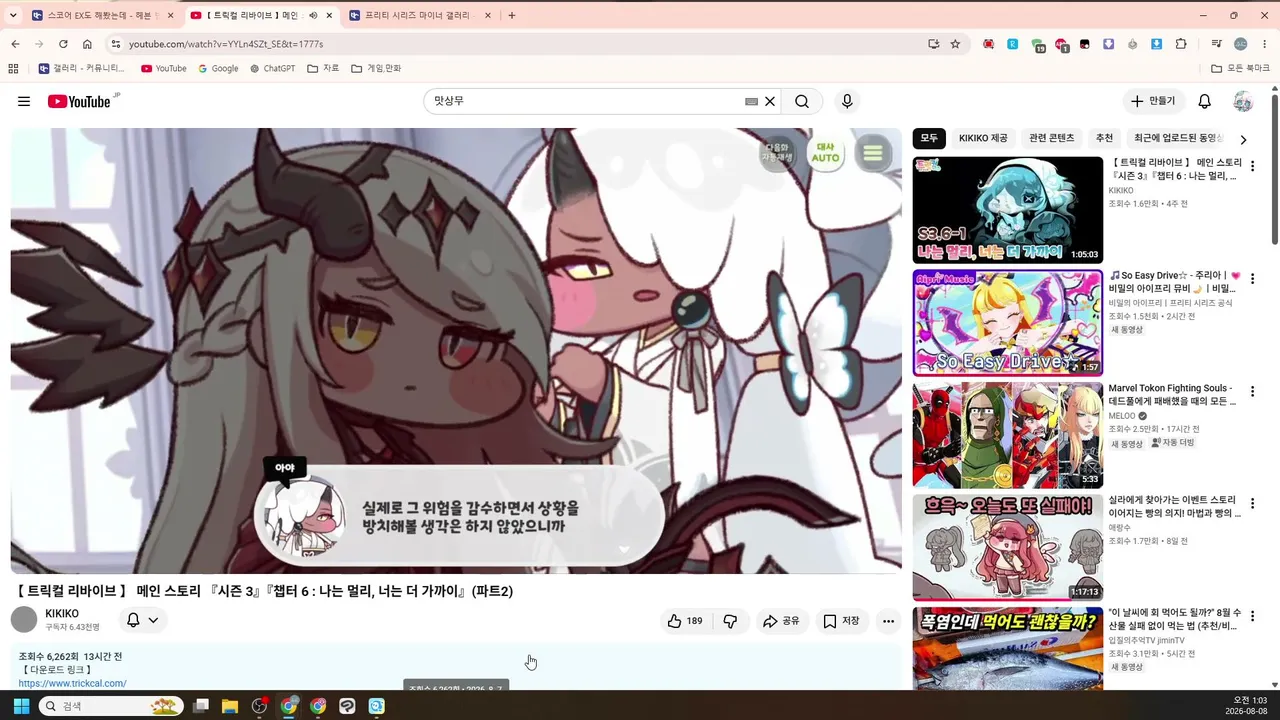Bookmark this page with the star icon
The height and width of the screenshot is (720, 1280).
pos(955,44)
